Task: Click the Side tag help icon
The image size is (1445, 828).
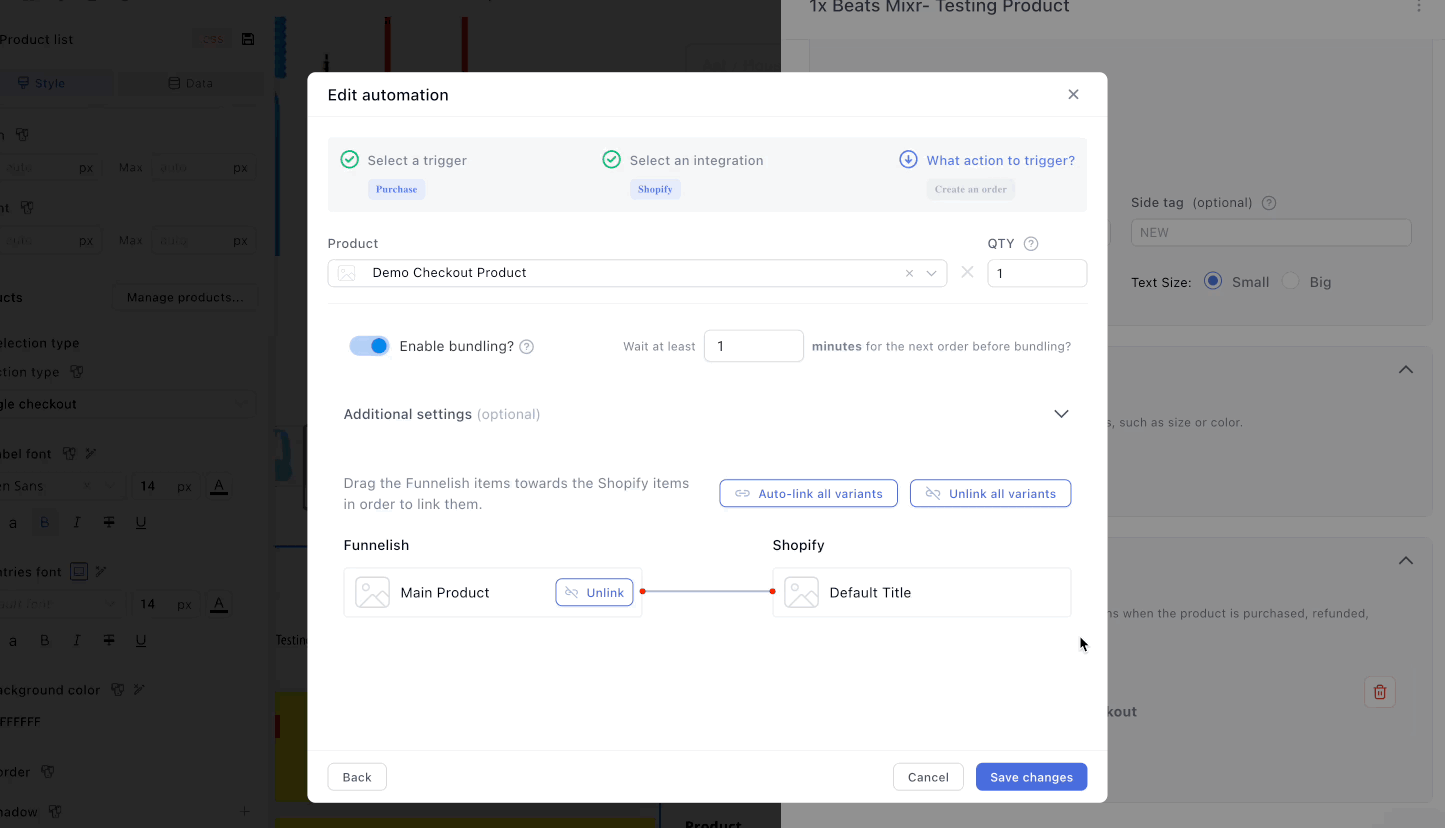Action: 1269,203
